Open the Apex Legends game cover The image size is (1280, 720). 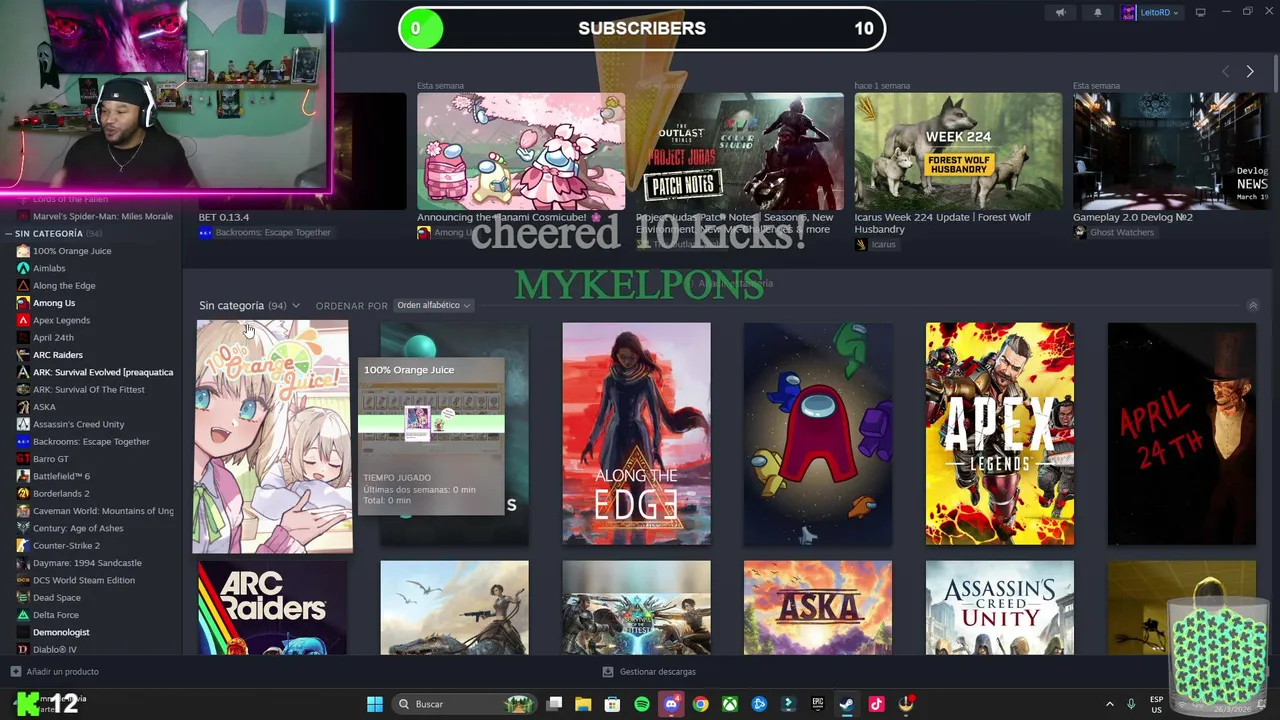(1000, 434)
